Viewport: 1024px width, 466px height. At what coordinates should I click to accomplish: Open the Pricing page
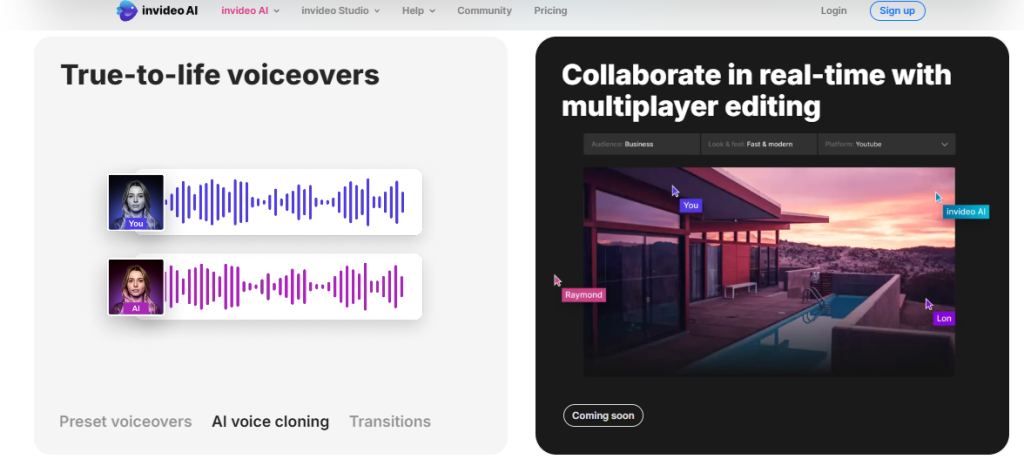(x=551, y=10)
